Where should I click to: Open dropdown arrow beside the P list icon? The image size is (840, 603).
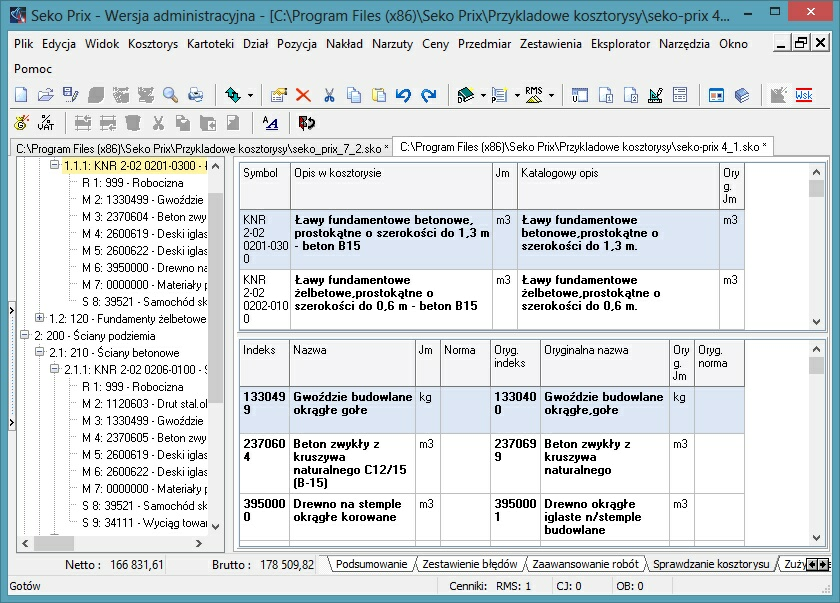(x=517, y=96)
